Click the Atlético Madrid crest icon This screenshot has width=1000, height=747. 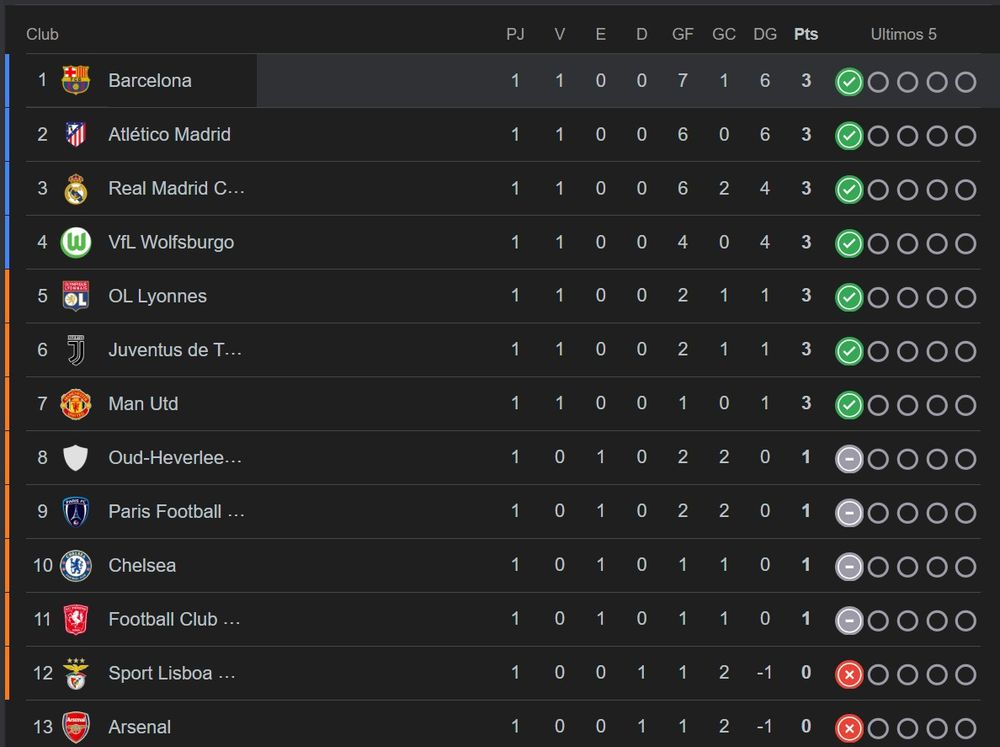(75, 135)
